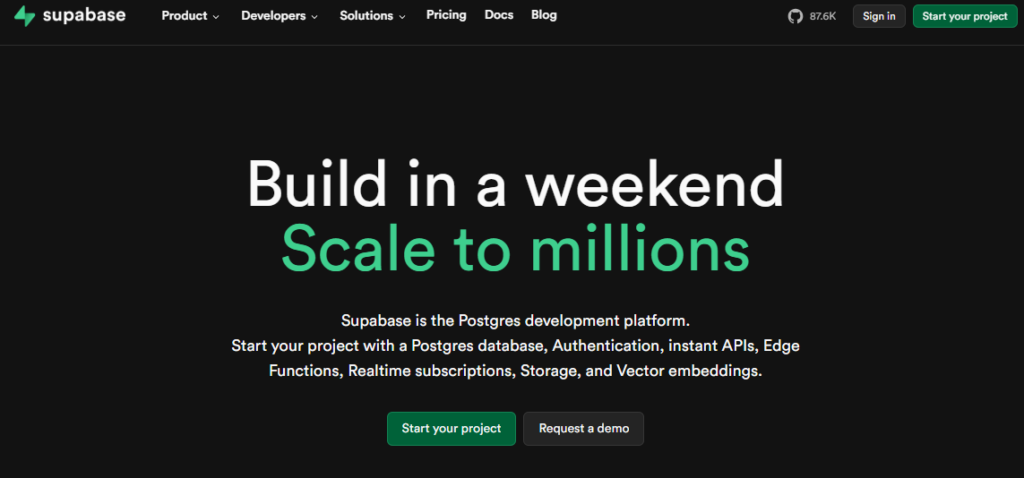
Task: Click the green Start your project hero button
Action: [x=451, y=428]
